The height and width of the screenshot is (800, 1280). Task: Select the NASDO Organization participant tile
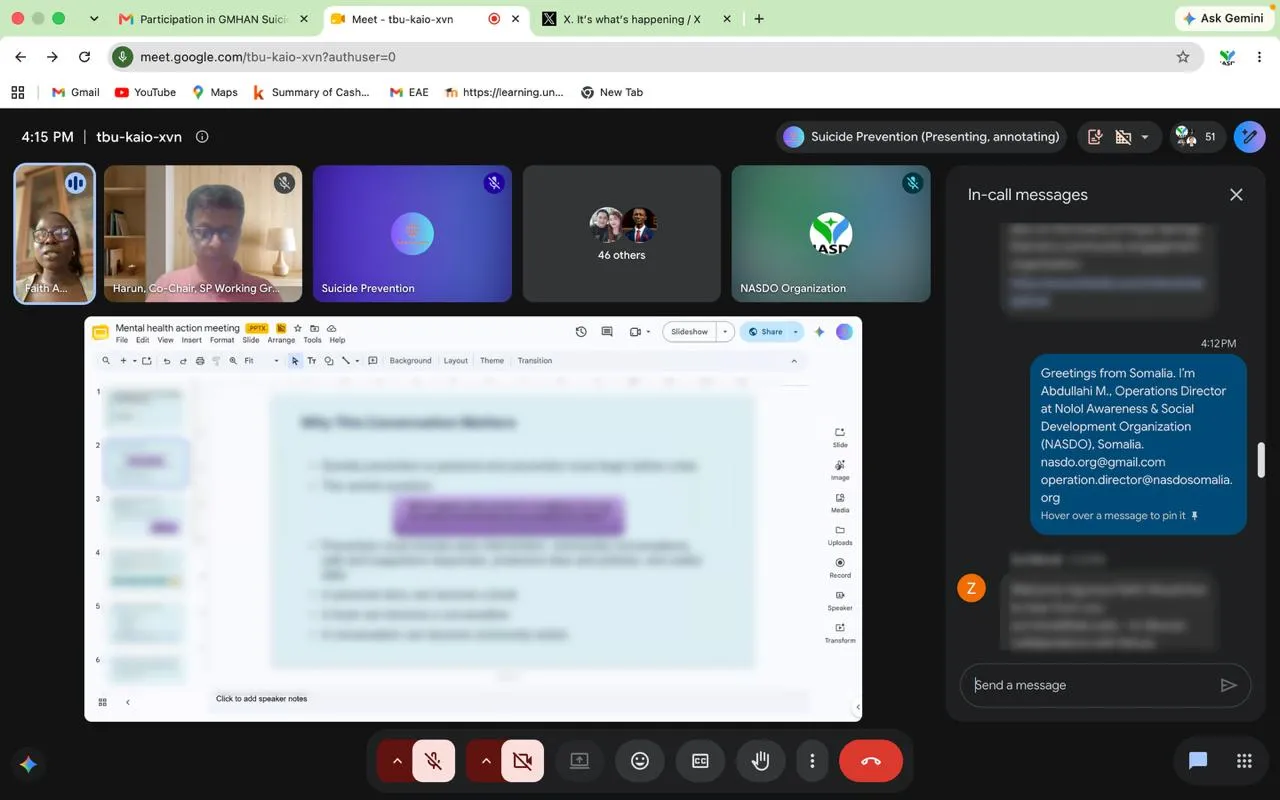click(x=831, y=234)
